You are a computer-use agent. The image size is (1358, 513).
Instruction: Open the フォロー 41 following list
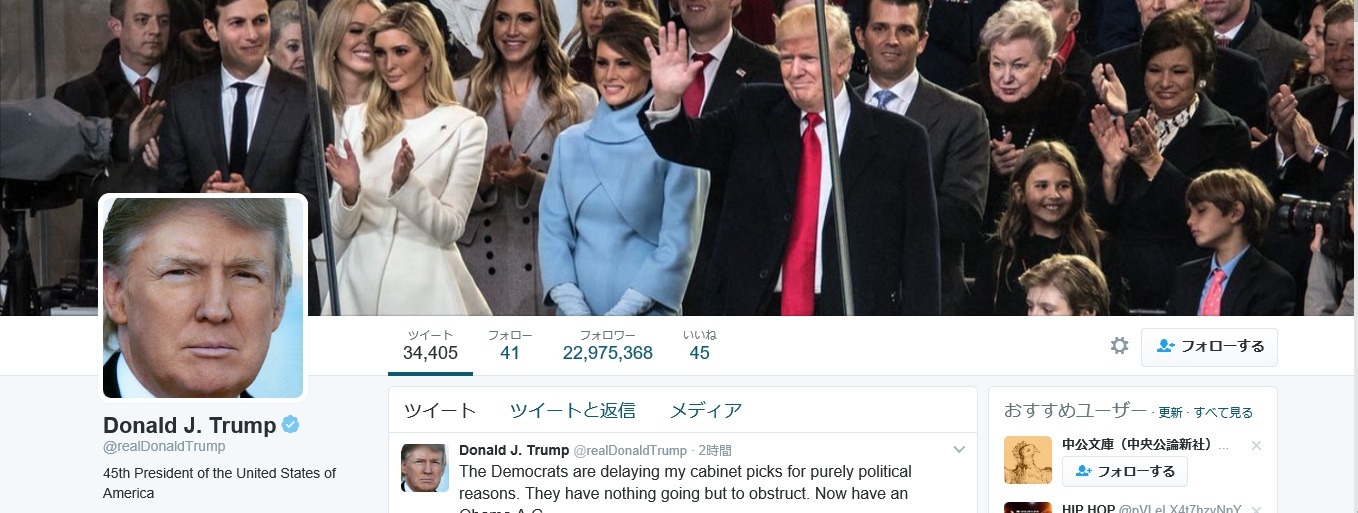[510, 345]
